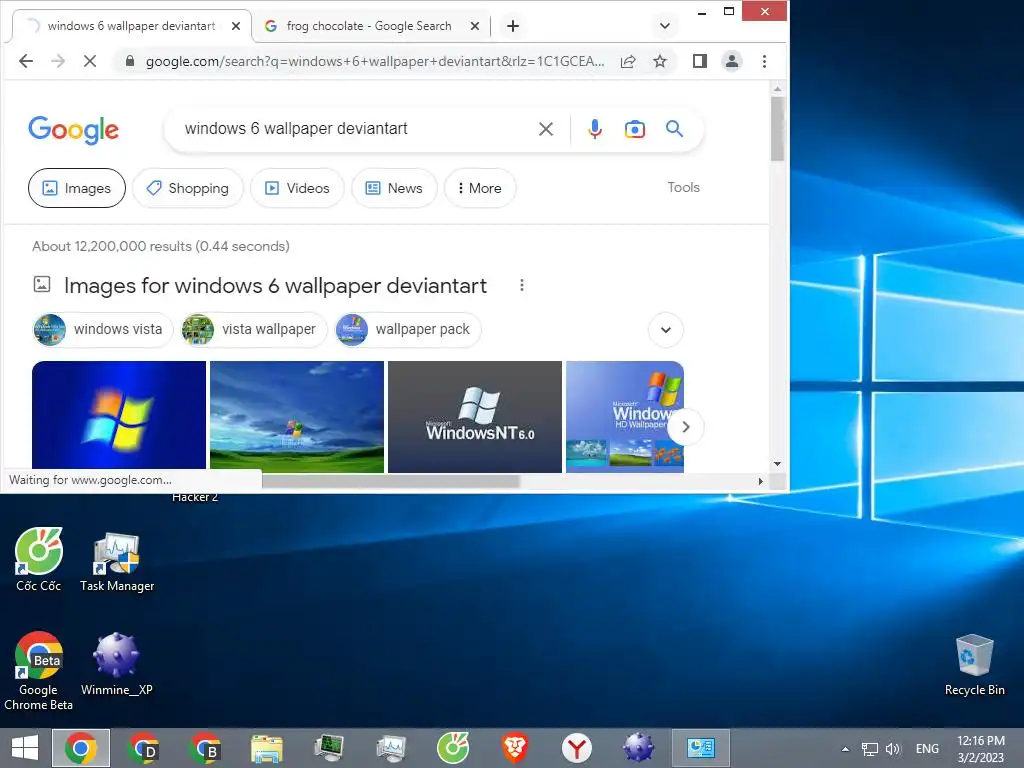The width and height of the screenshot is (1024, 768).
Task: Click the ENG language indicator
Action: click(927, 749)
